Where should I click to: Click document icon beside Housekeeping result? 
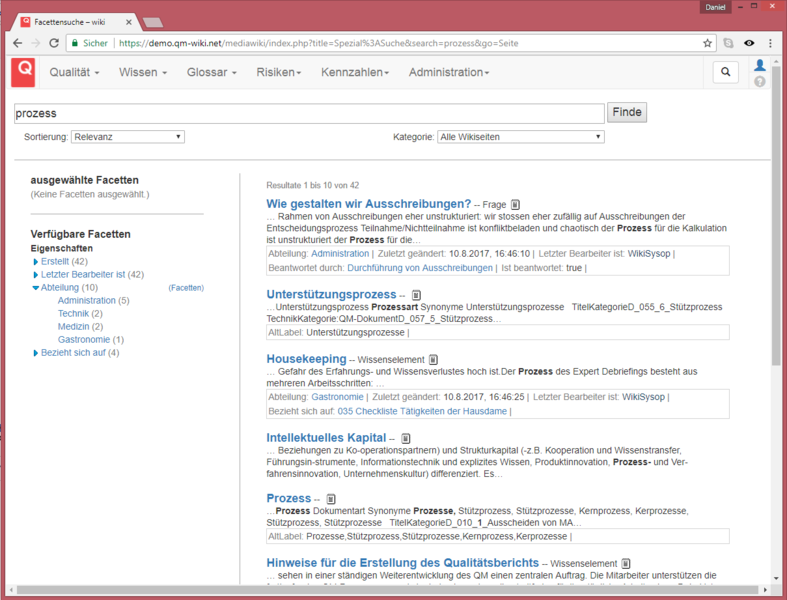tap(433, 359)
